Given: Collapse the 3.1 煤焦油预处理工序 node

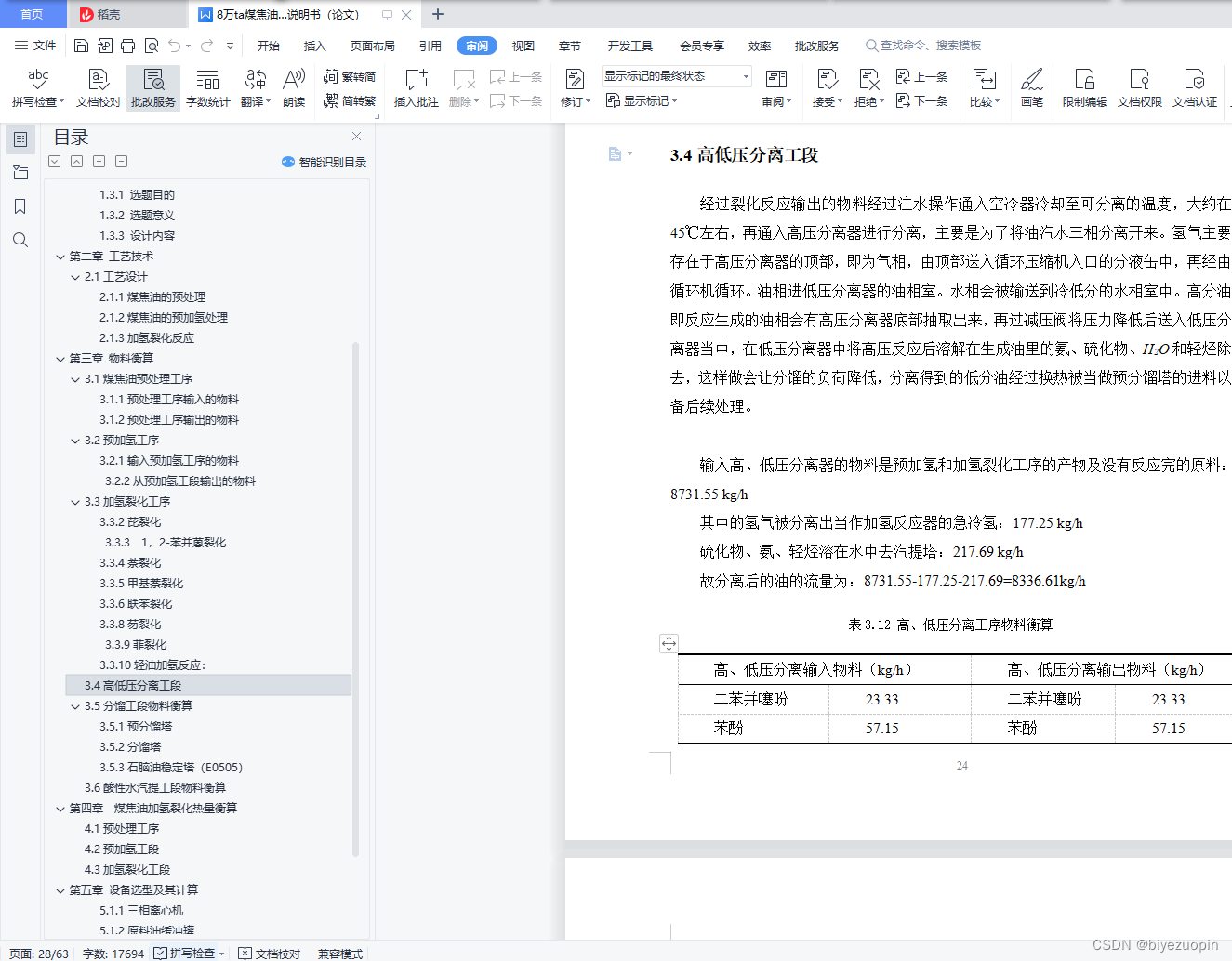Looking at the screenshot, I should point(75,379).
